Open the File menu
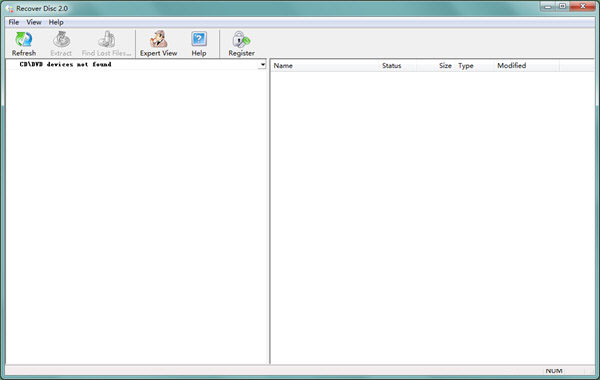This screenshot has height=380, width=600. click(14, 22)
